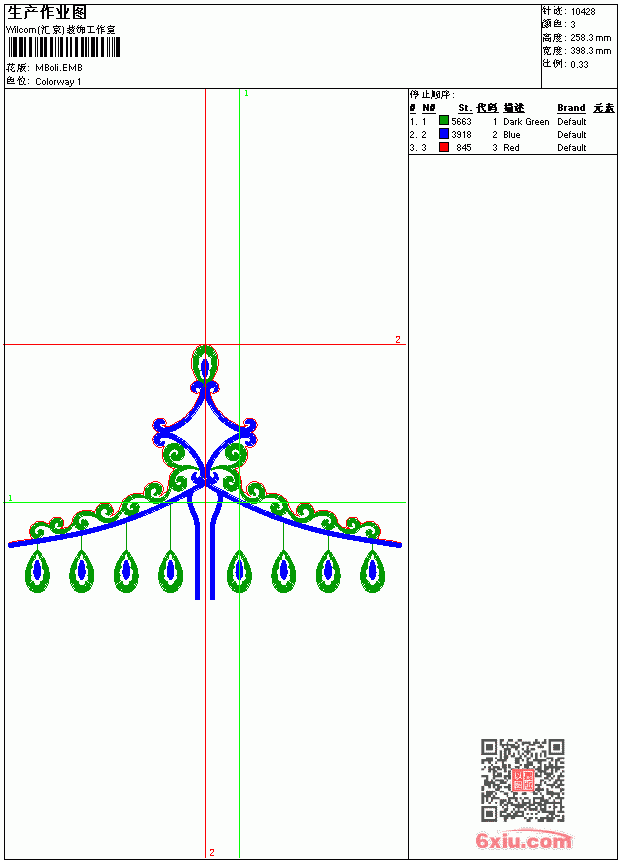Image resolution: width=620 pixels, height=860 pixels.
Task: Click the barcode under the studio name
Action: pyautogui.click(x=63, y=47)
